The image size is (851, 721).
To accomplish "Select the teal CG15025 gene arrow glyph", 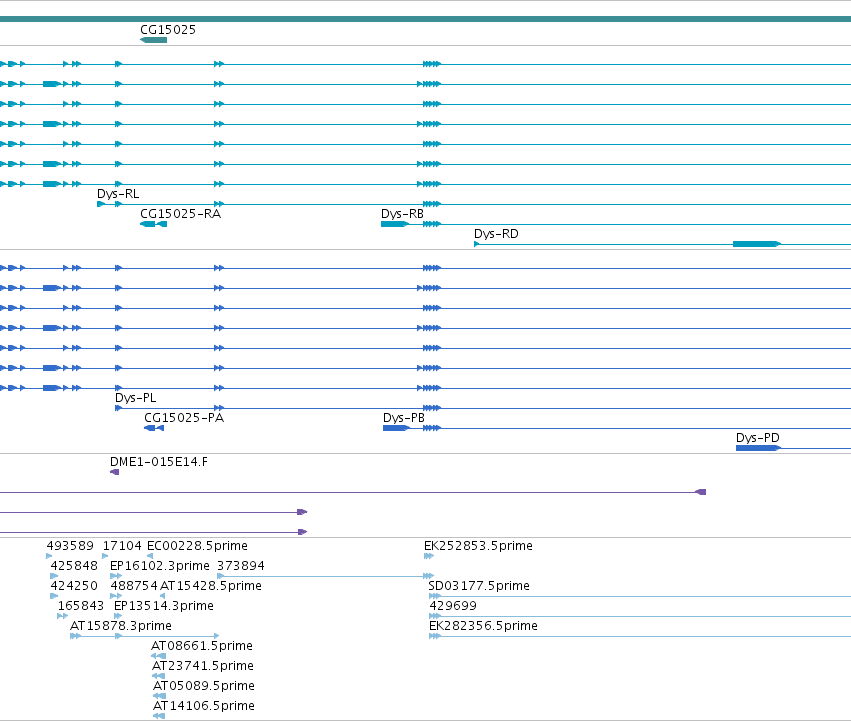I will (x=153, y=40).
